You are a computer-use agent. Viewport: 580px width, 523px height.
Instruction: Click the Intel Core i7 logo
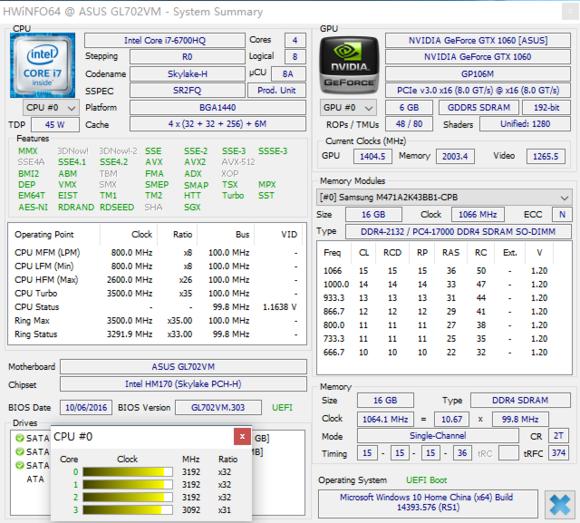click(42, 65)
